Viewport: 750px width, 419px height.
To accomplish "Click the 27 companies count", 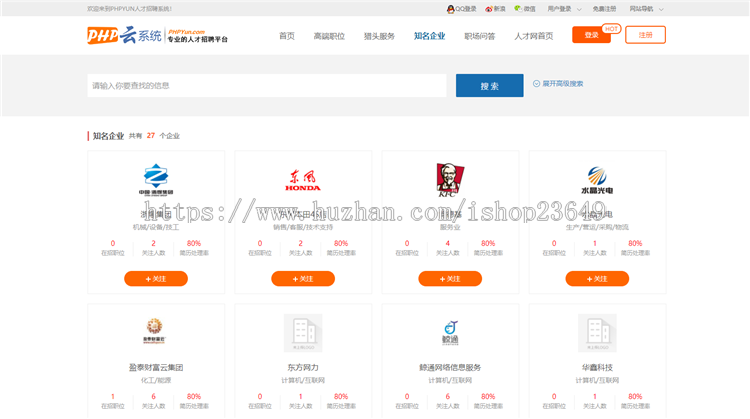I will pos(151,136).
